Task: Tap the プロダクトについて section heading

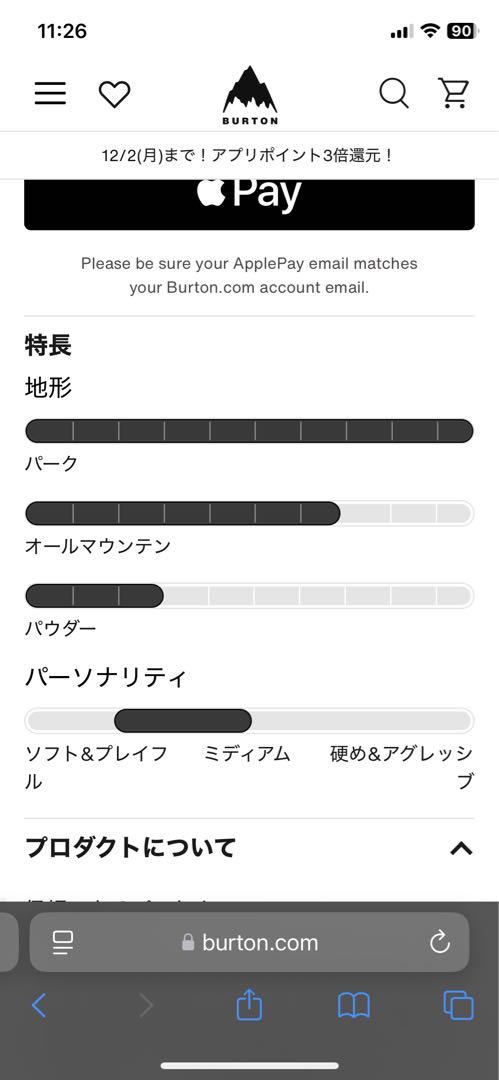Action: pos(131,848)
